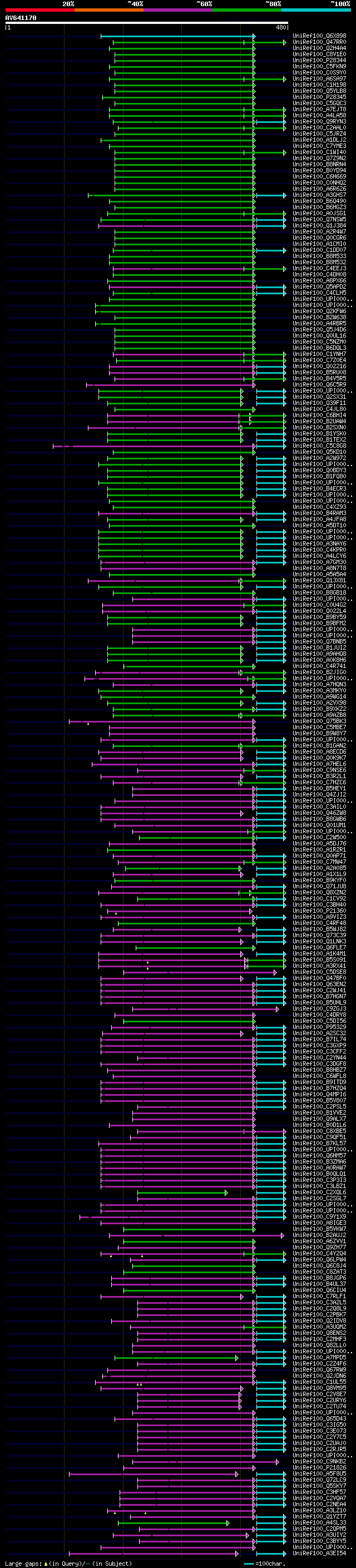
Task: Select hit UniRef100_C5C8G8
Action: (319, 446)
